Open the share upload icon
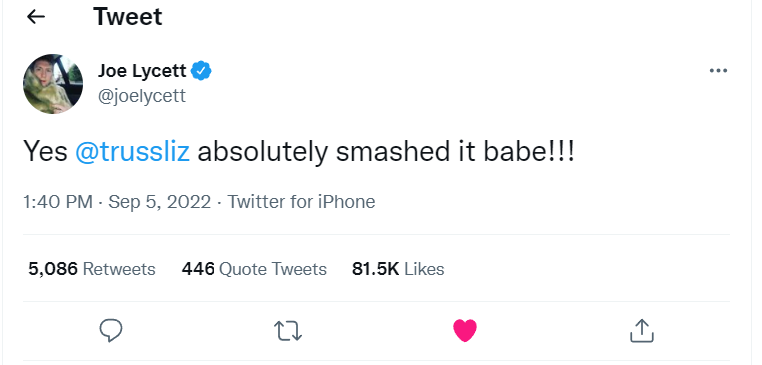This screenshot has width=762, height=365. pos(641,330)
